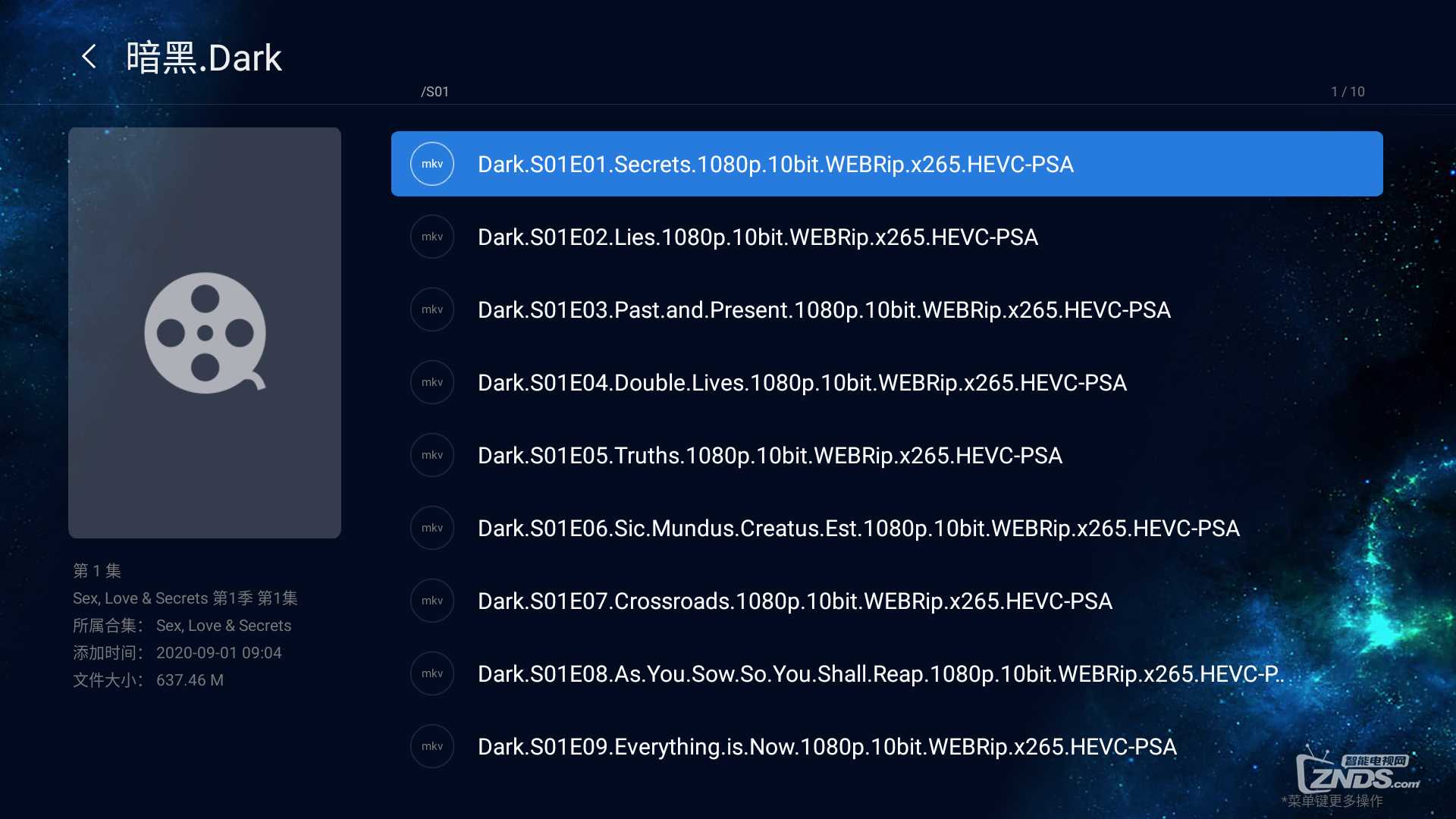
Task: Click the mkv icon for S01E01 Secrets
Action: coord(432,164)
